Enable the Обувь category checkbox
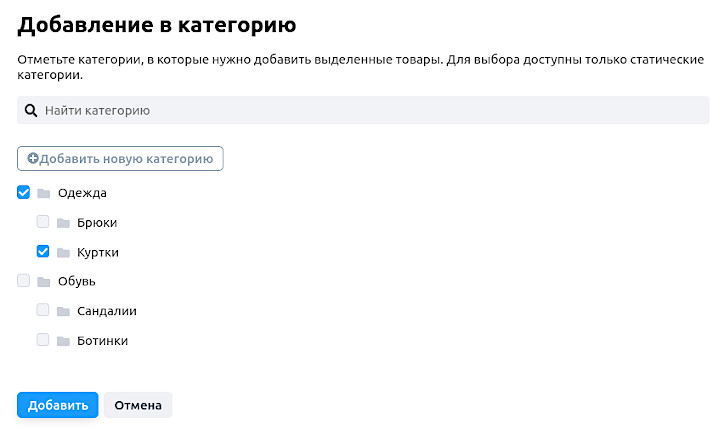 pos(24,281)
